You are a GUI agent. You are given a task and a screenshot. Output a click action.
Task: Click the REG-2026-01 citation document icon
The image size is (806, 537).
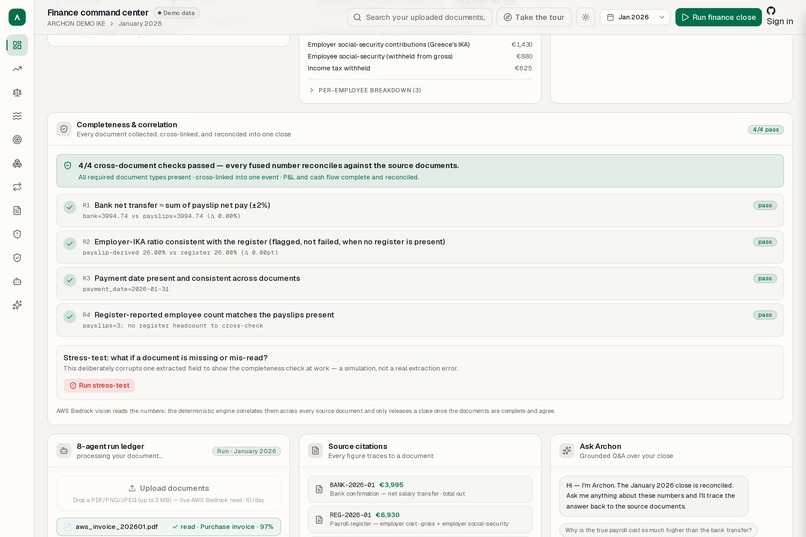tap(319, 520)
